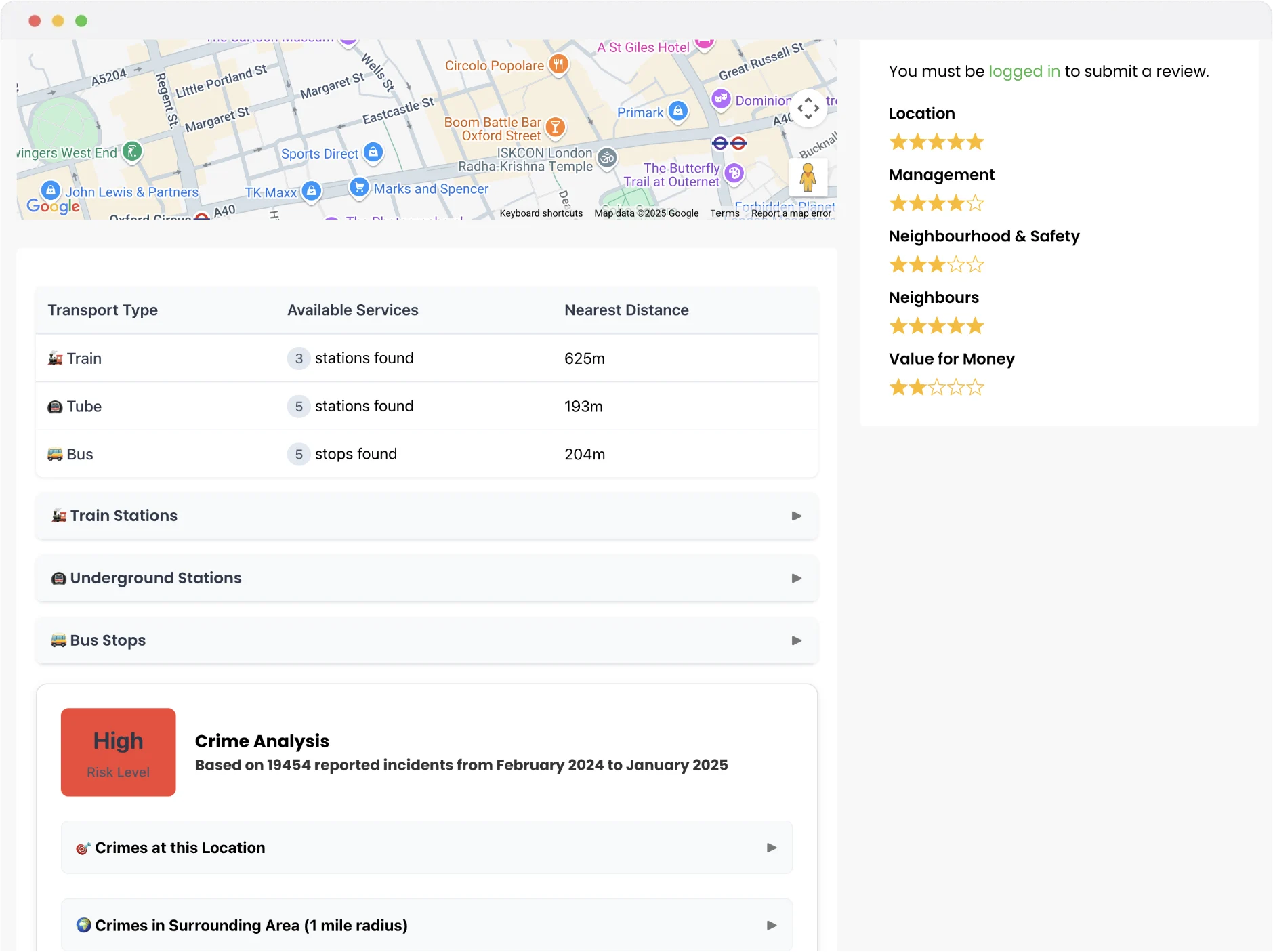Click the Boom Battle Bar map marker
Viewport: 1273px width, 952px height.
click(x=555, y=127)
